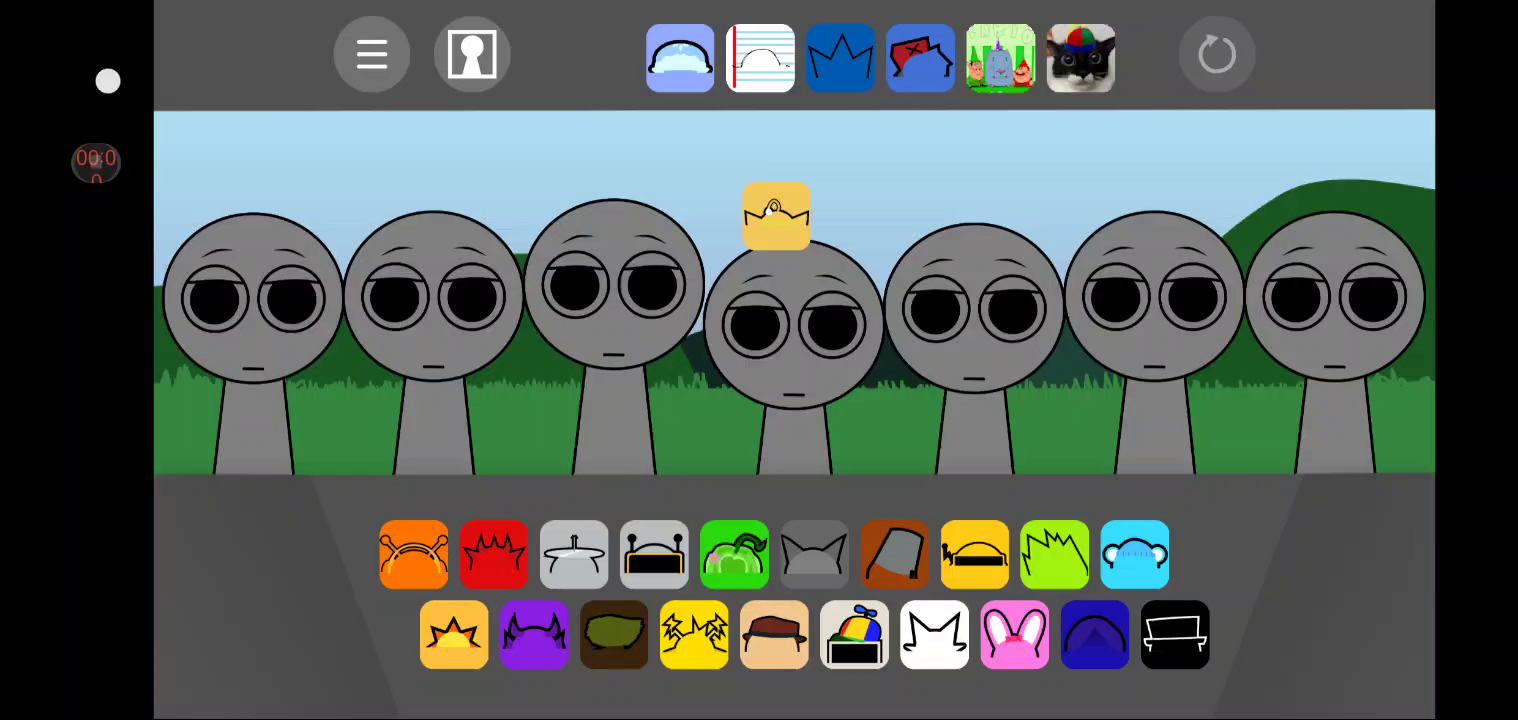1518x720 pixels.
Task: Open the green cartoon characters bonus
Action: point(1000,58)
